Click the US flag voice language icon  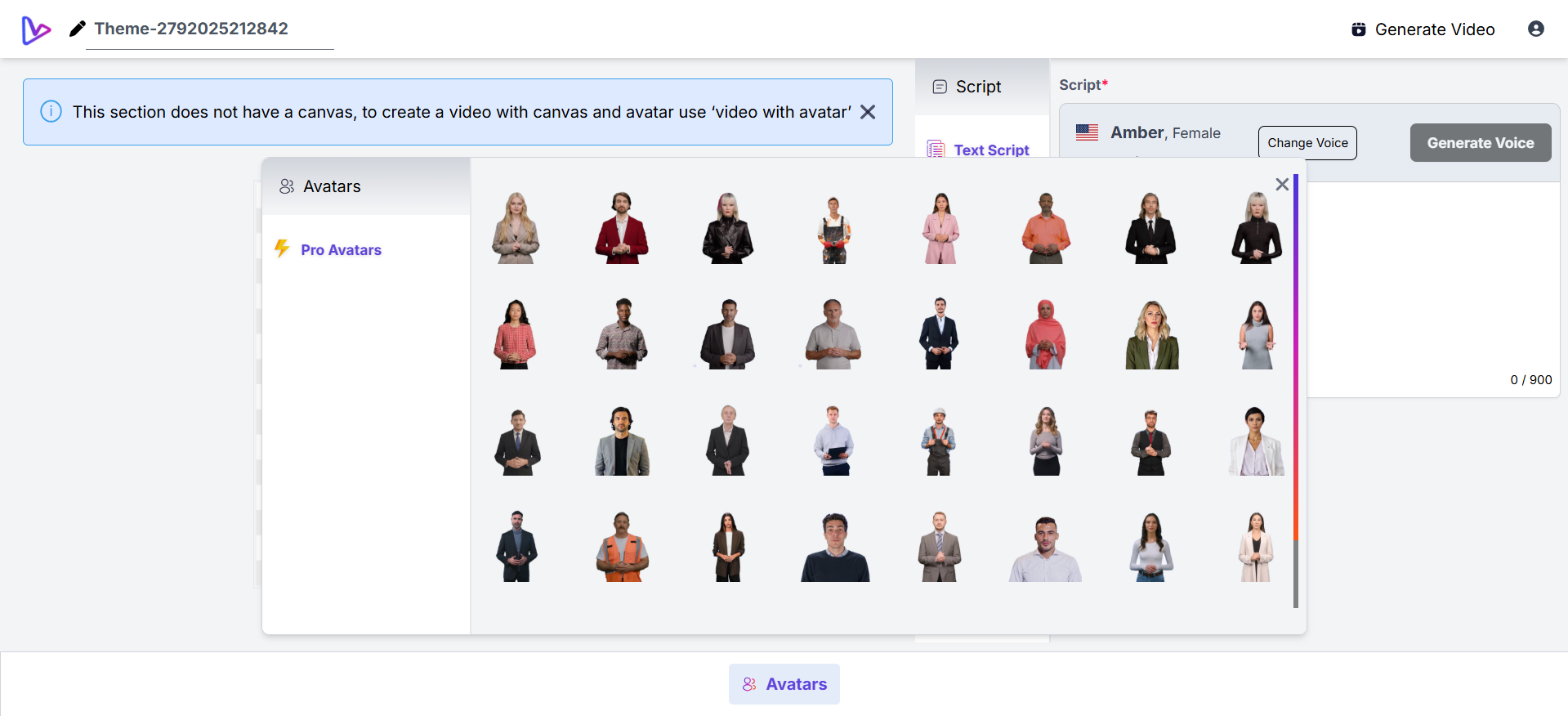tap(1087, 132)
